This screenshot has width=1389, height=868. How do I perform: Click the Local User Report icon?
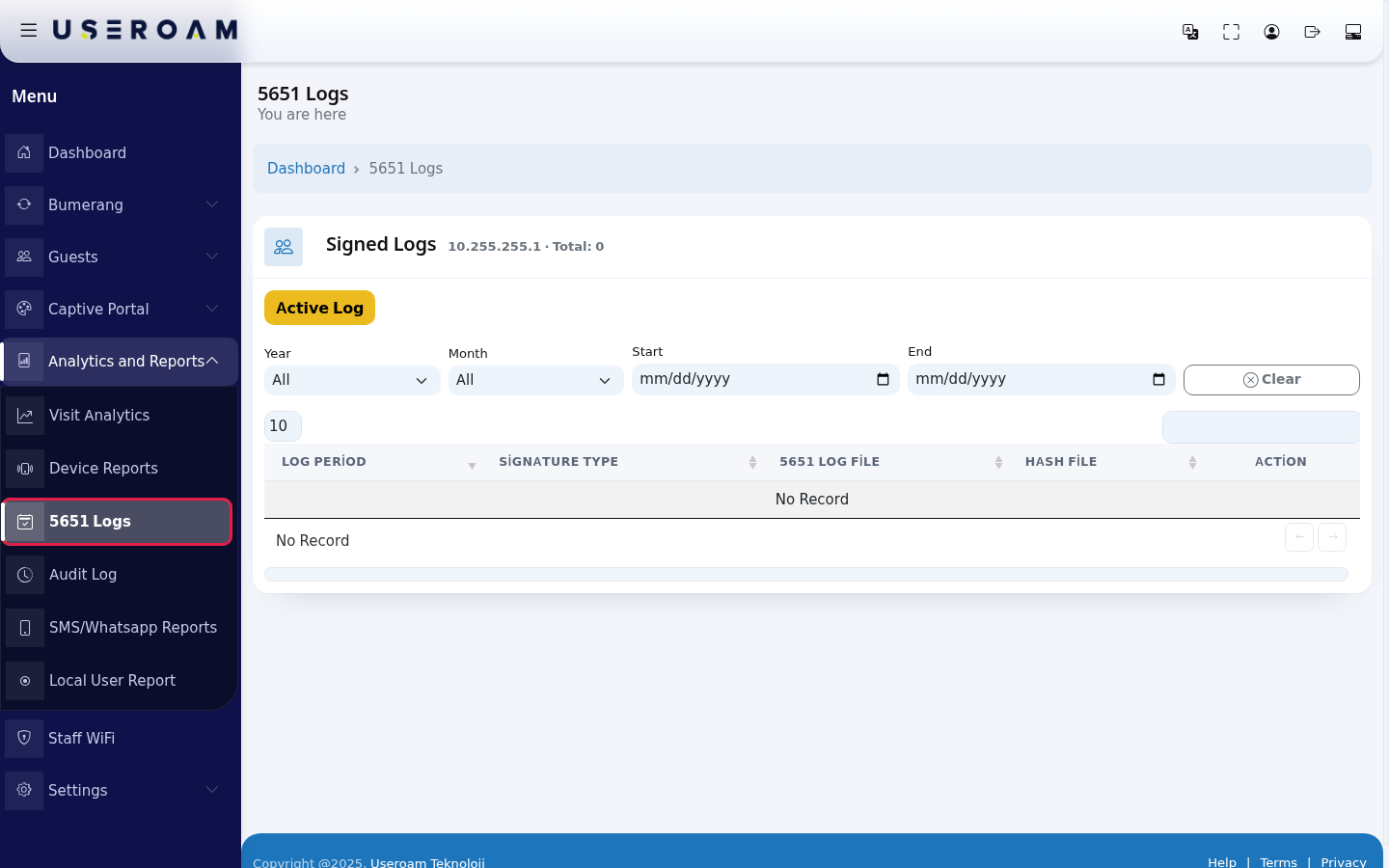25,680
